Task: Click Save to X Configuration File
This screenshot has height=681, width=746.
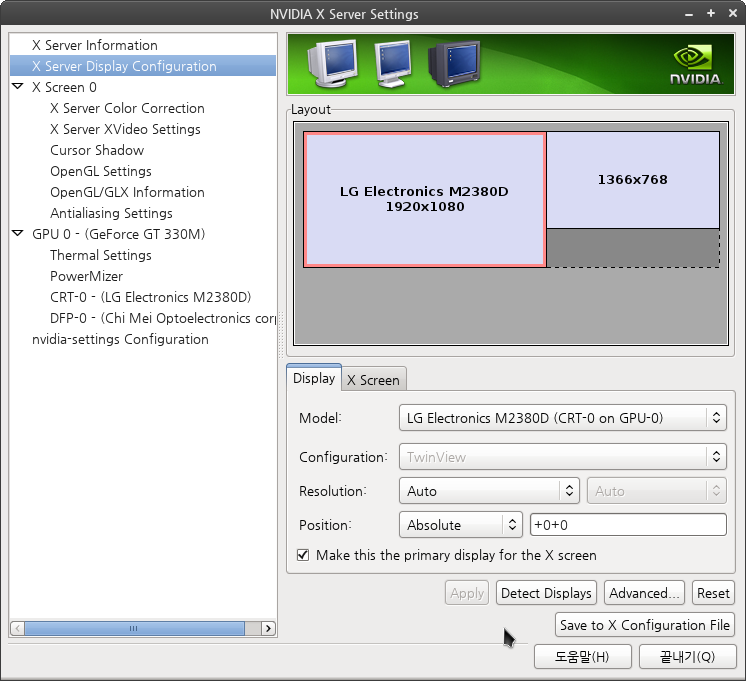Action: tap(645, 625)
